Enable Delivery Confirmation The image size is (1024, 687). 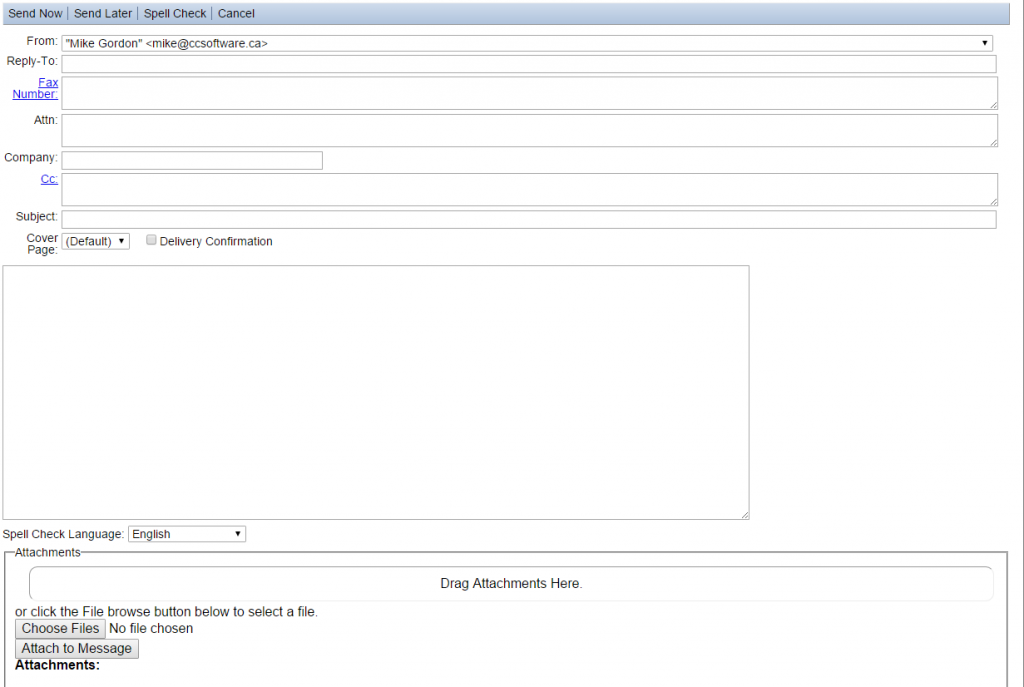151,240
